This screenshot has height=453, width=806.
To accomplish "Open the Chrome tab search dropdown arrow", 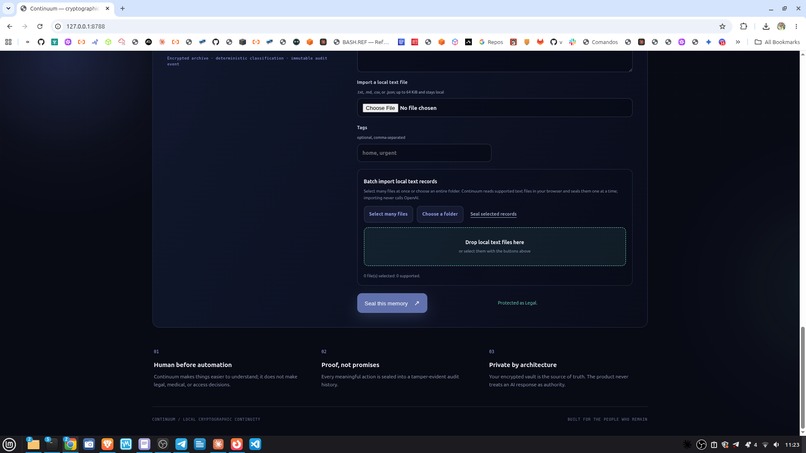I will coord(8,8).
